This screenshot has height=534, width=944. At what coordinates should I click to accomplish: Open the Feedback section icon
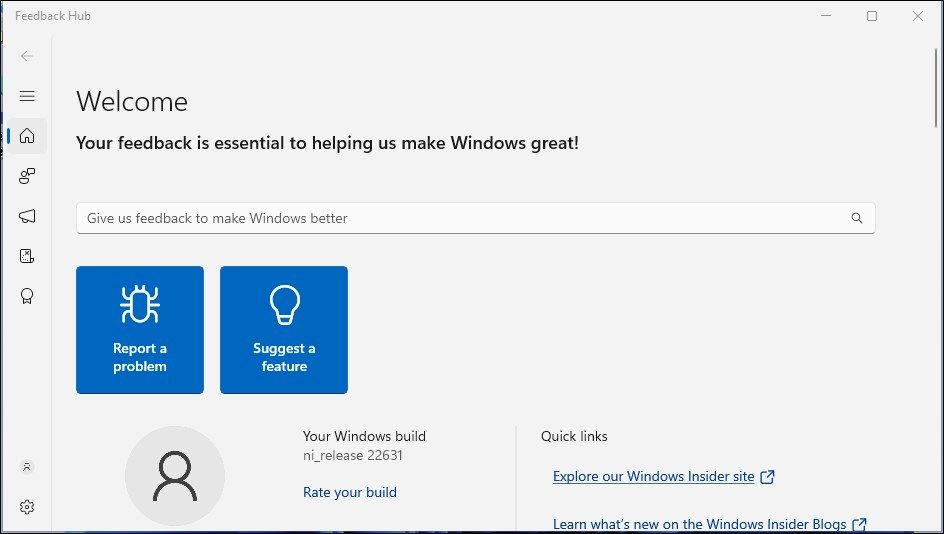27,176
